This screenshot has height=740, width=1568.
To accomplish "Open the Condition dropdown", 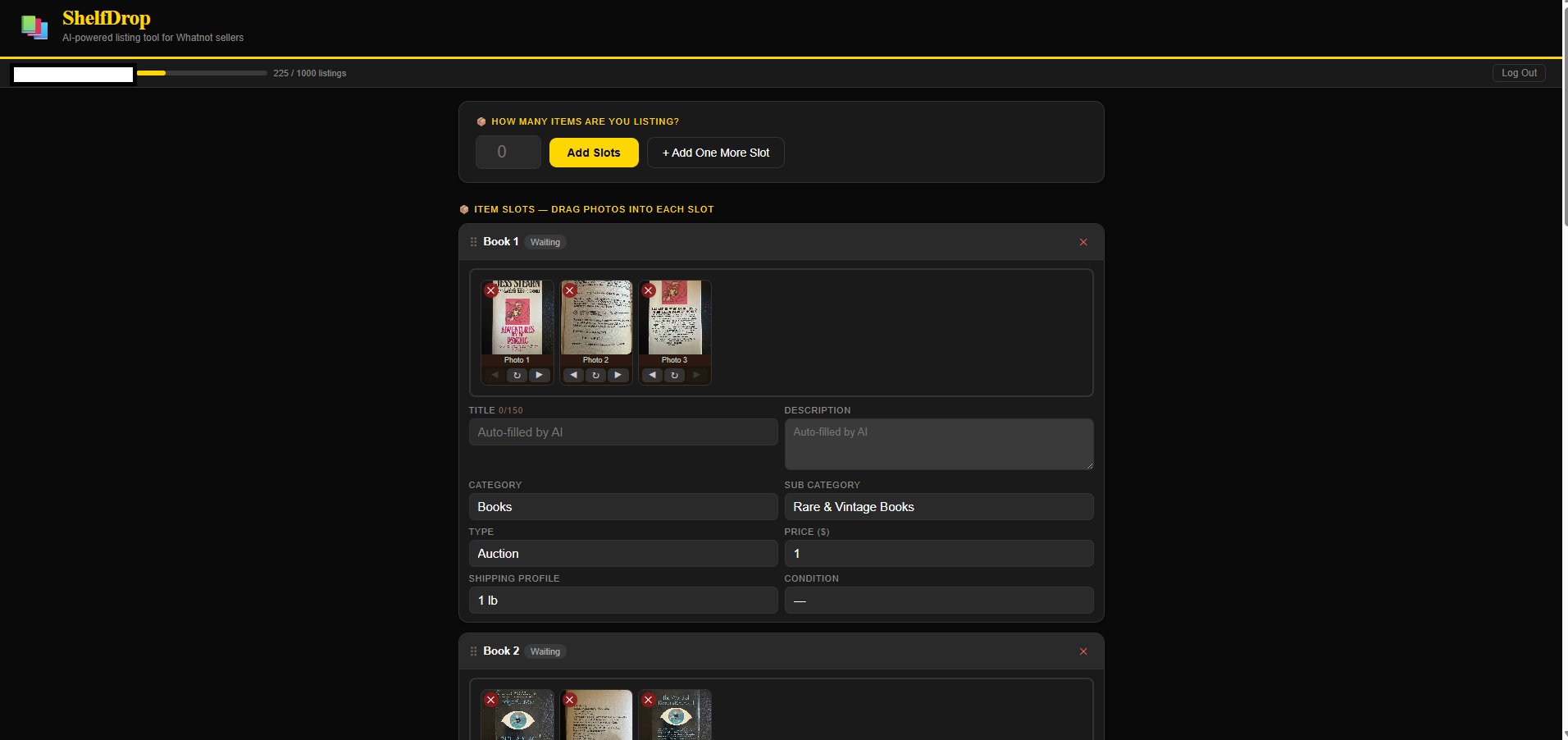I will 939,601.
